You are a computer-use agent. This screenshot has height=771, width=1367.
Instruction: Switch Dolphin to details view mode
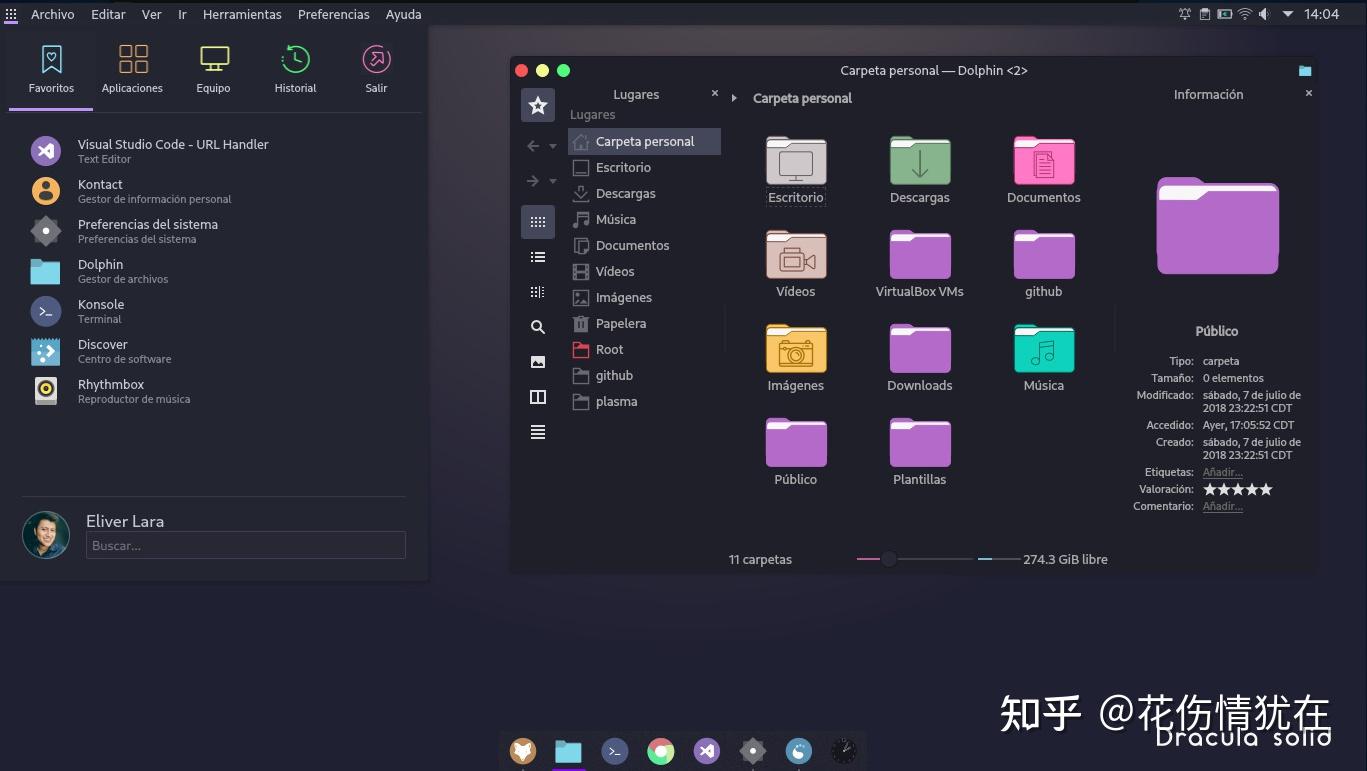pyautogui.click(x=538, y=257)
